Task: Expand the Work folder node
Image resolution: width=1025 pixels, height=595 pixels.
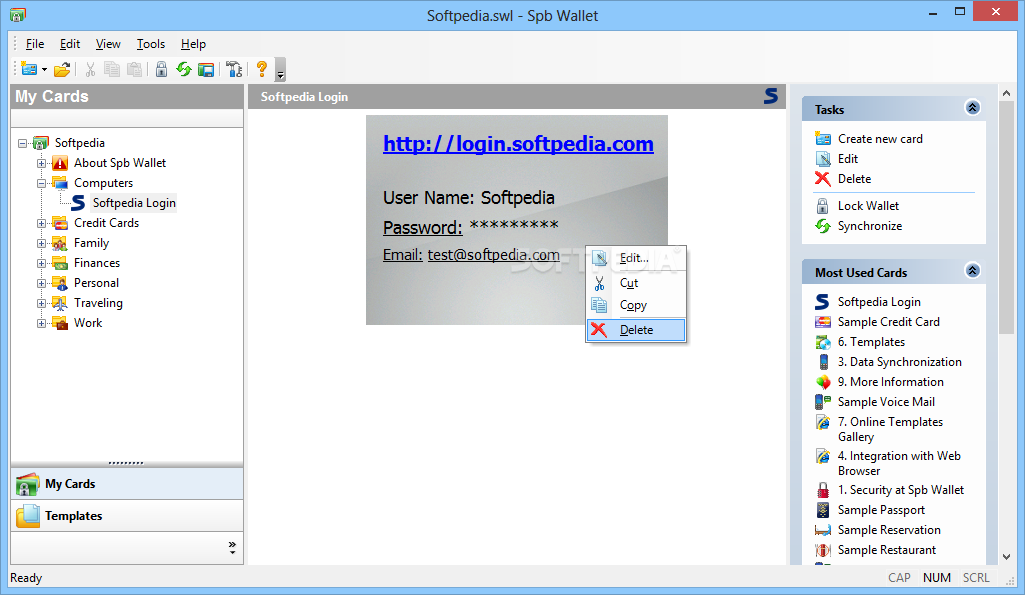Action: [41, 324]
